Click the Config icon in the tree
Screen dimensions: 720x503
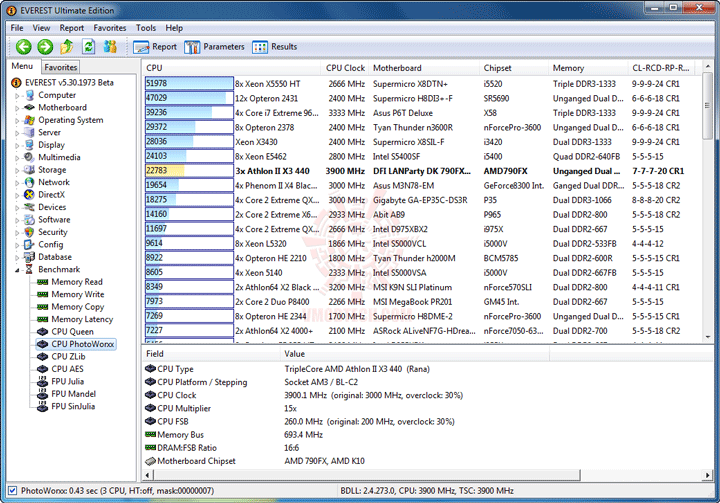(x=29, y=244)
